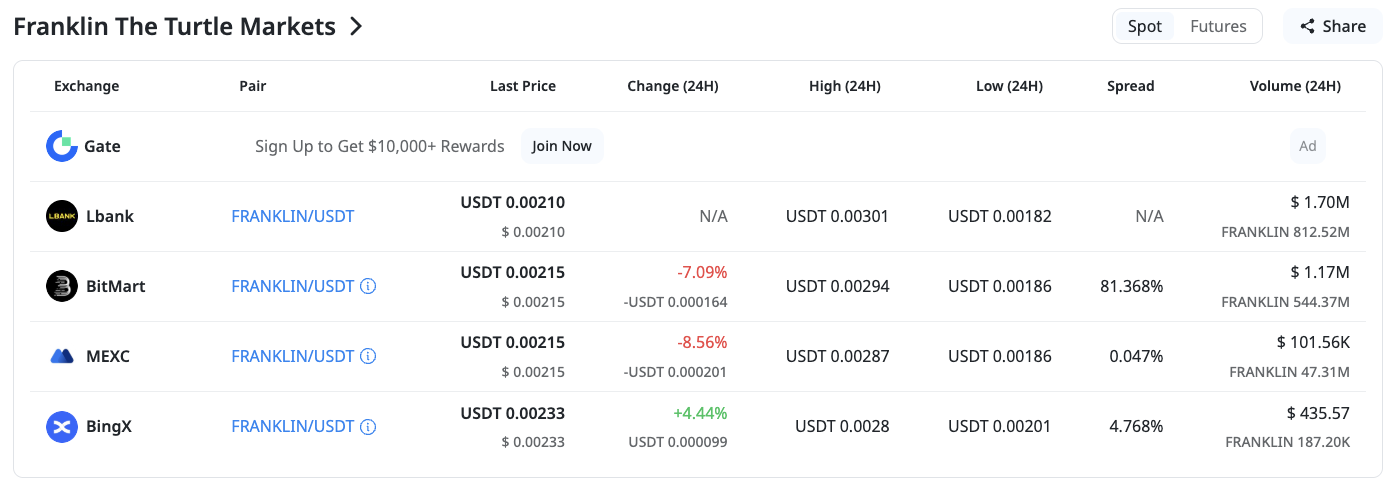The width and height of the screenshot is (1400, 488).
Task: Click the BitMart exchange logo
Action: point(62,286)
